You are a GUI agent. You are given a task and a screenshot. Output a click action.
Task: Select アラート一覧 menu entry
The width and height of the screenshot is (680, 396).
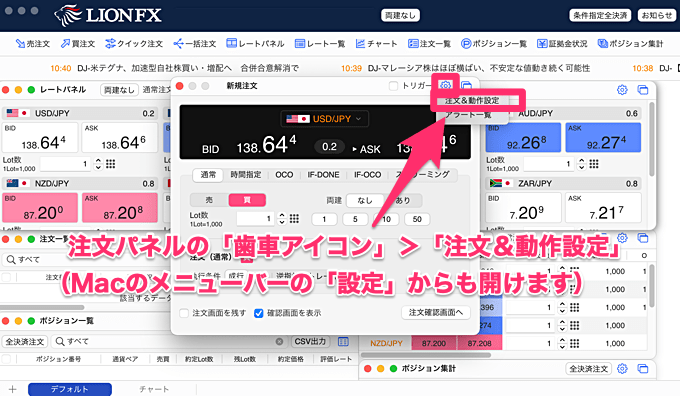click(468, 115)
